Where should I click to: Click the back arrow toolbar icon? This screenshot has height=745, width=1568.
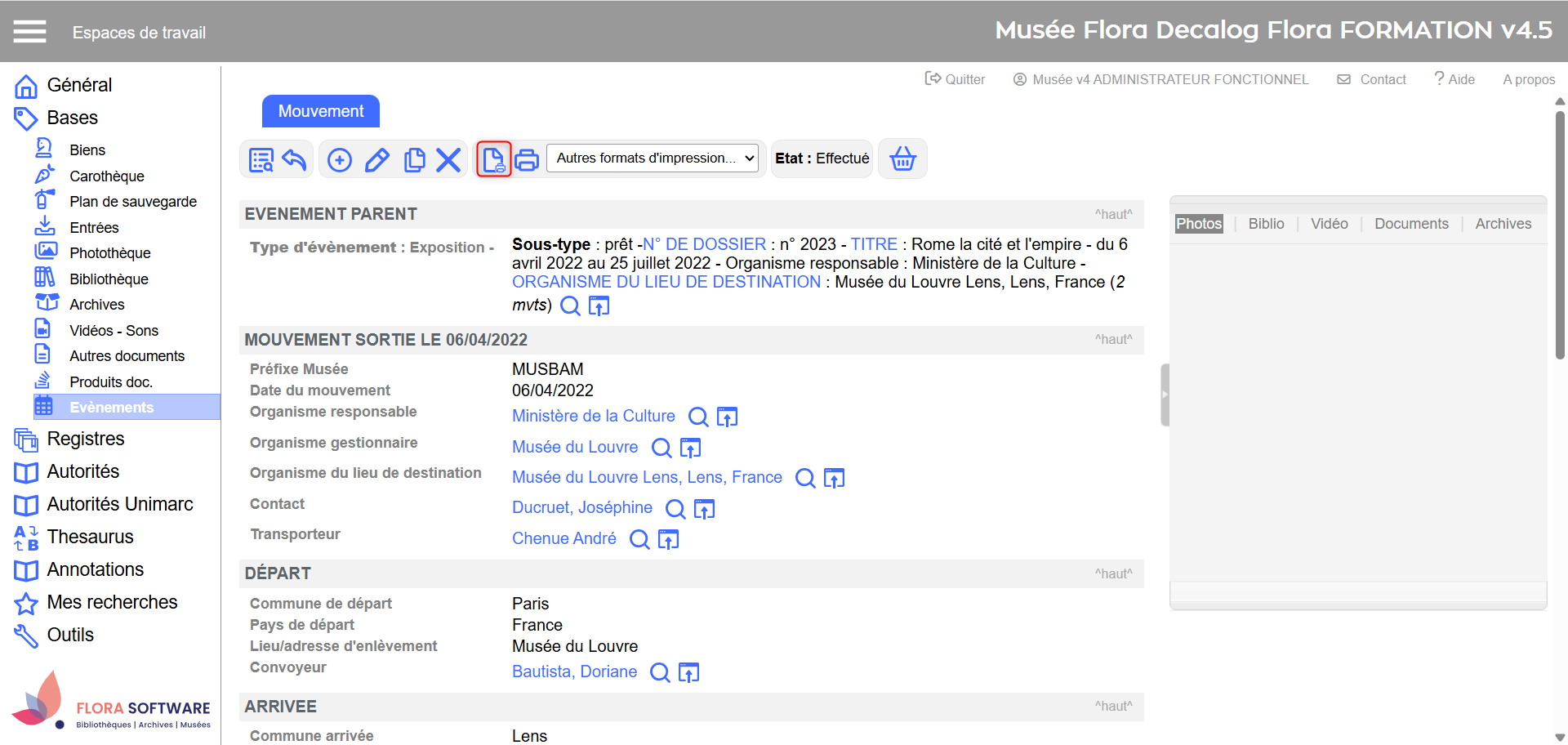(294, 159)
